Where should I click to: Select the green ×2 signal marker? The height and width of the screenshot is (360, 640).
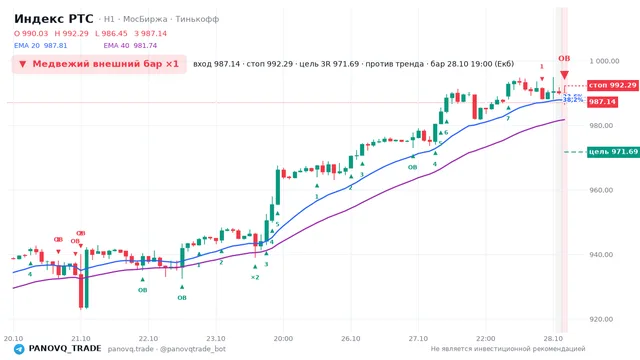255,277
